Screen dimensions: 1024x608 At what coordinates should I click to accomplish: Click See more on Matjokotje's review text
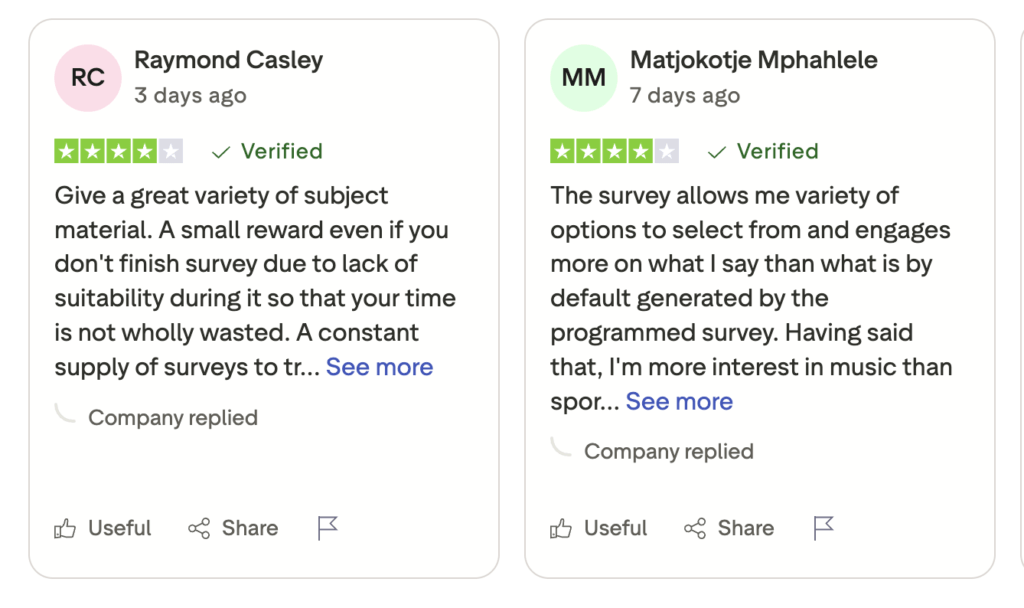(x=679, y=401)
